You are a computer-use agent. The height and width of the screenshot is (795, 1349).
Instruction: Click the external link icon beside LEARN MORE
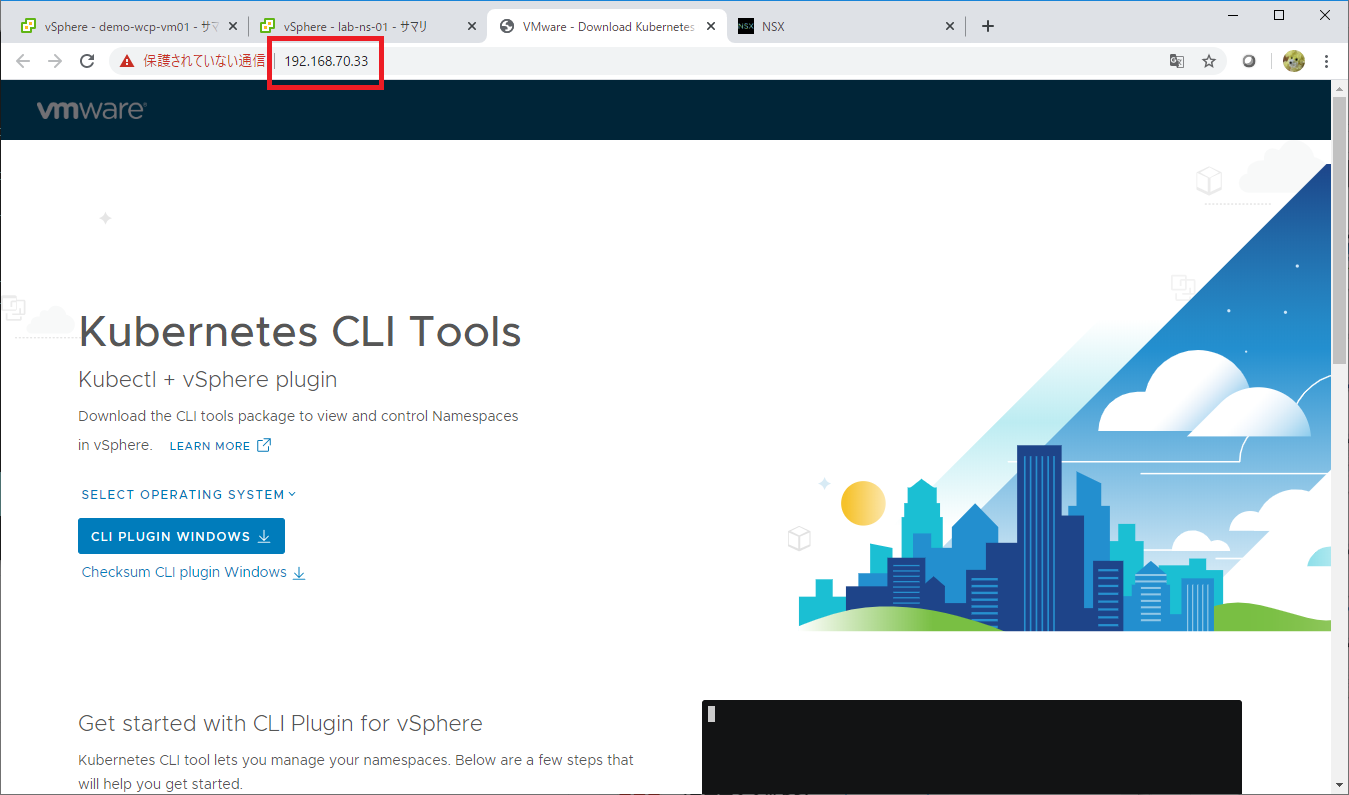click(x=264, y=445)
